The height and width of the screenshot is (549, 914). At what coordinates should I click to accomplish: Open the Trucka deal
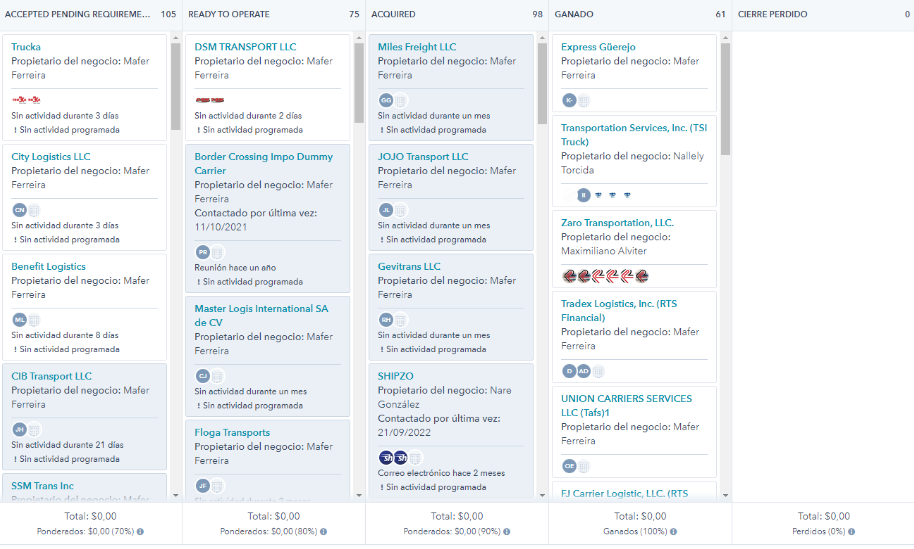26,47
